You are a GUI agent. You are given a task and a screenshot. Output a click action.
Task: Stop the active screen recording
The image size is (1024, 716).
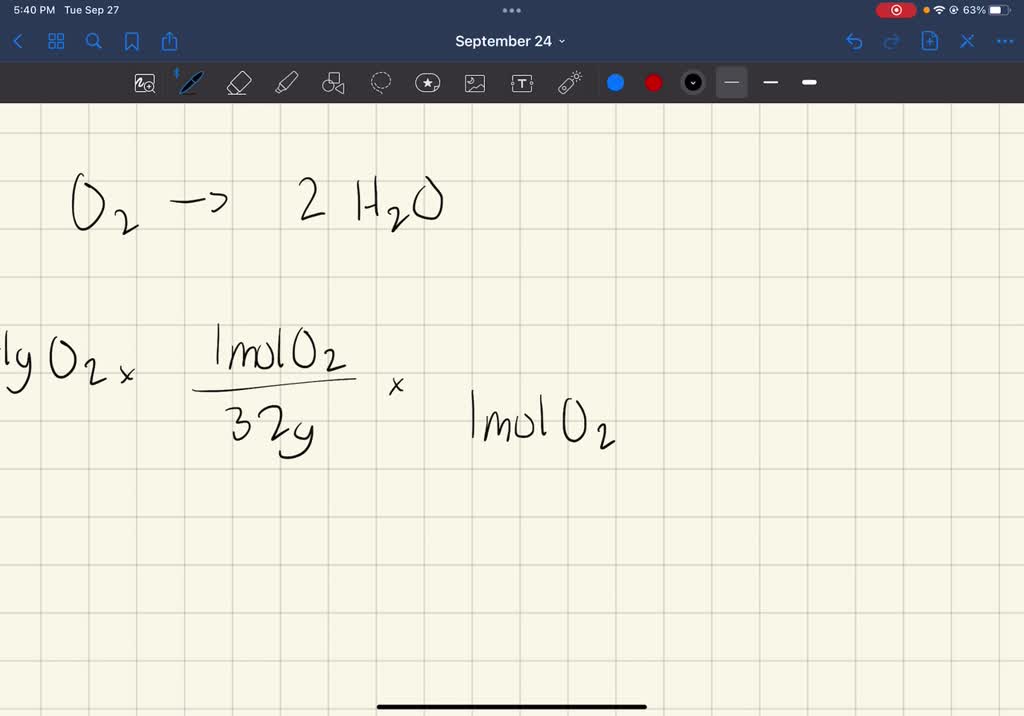pyautogui.click(x=895, y=10)
